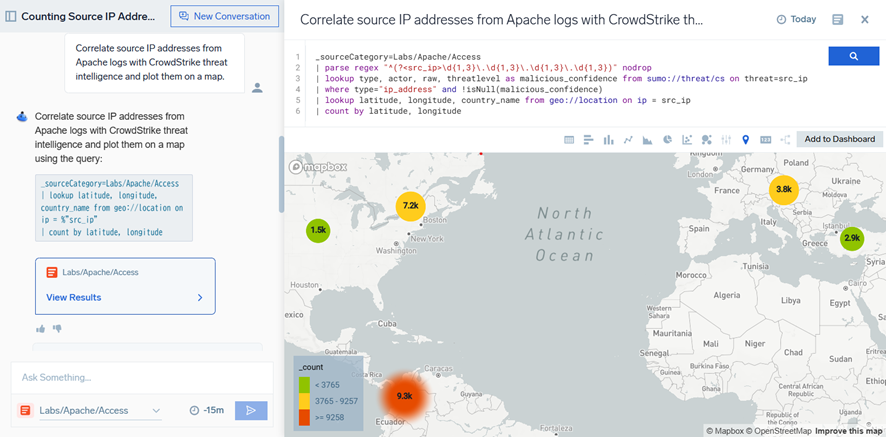Switch to the map pin visualization
Screen dimensions: 886x437
(x=746, y=140)
